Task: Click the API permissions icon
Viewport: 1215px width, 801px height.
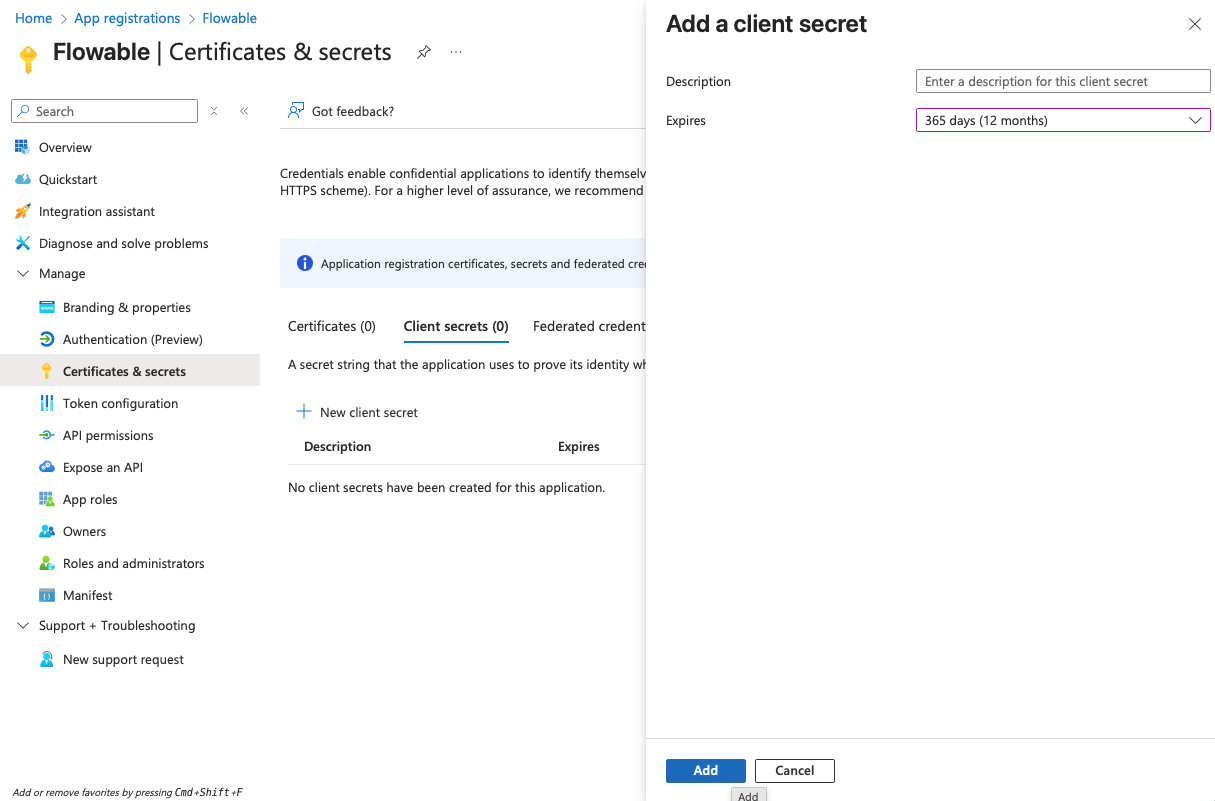Action: 46,435
